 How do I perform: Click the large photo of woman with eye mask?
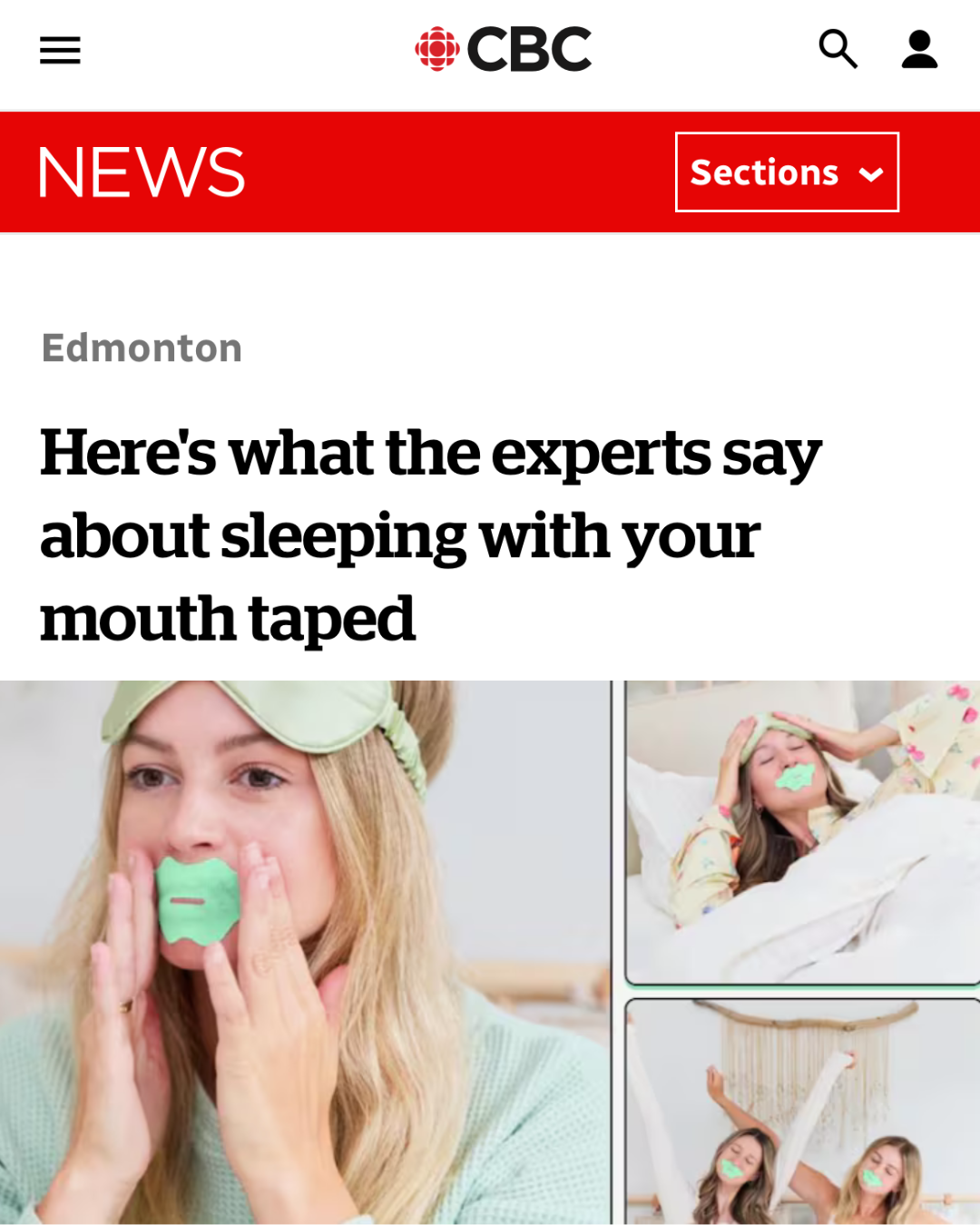pos(305,952)
